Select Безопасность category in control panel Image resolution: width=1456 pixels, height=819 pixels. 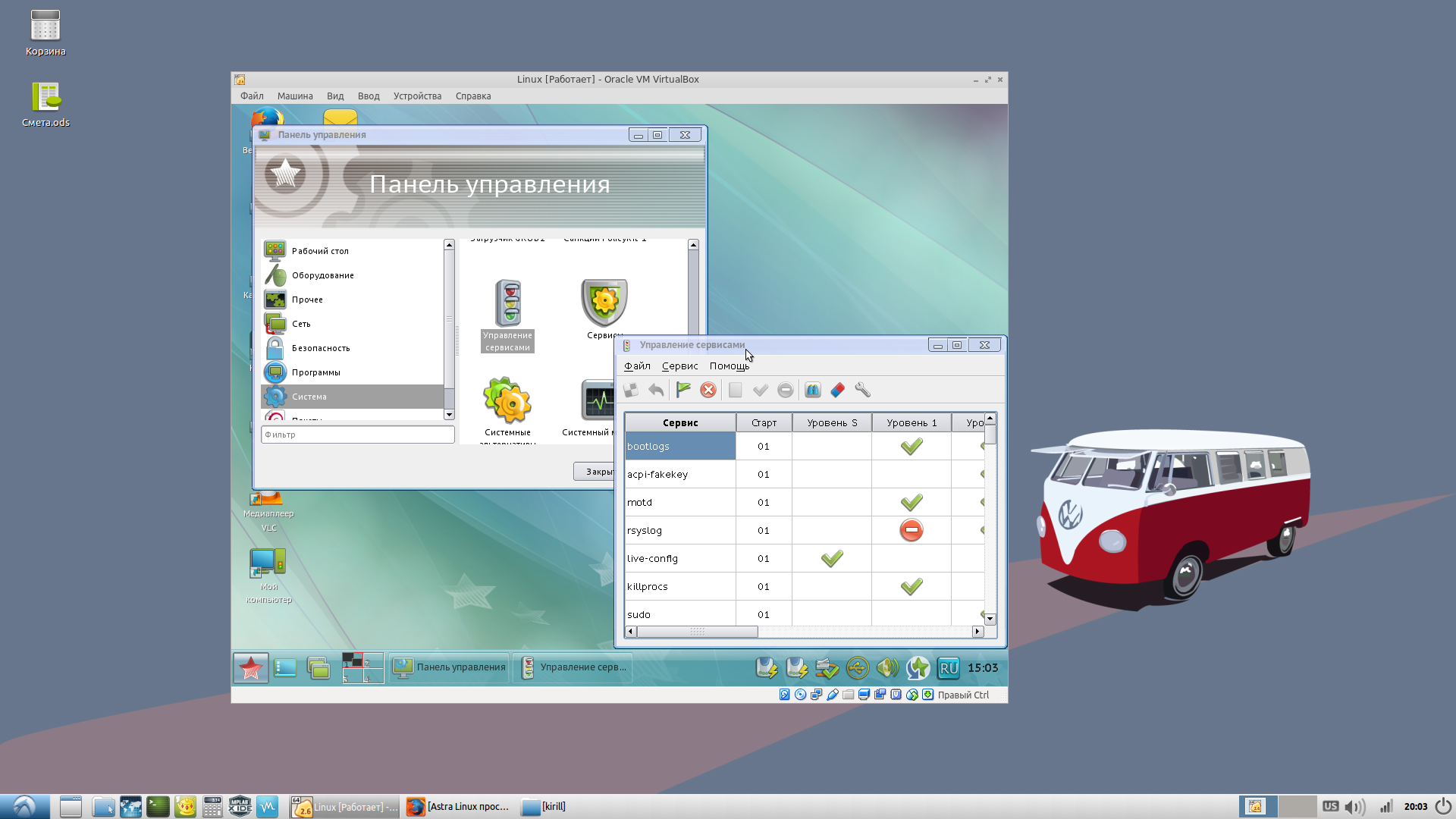353,348
